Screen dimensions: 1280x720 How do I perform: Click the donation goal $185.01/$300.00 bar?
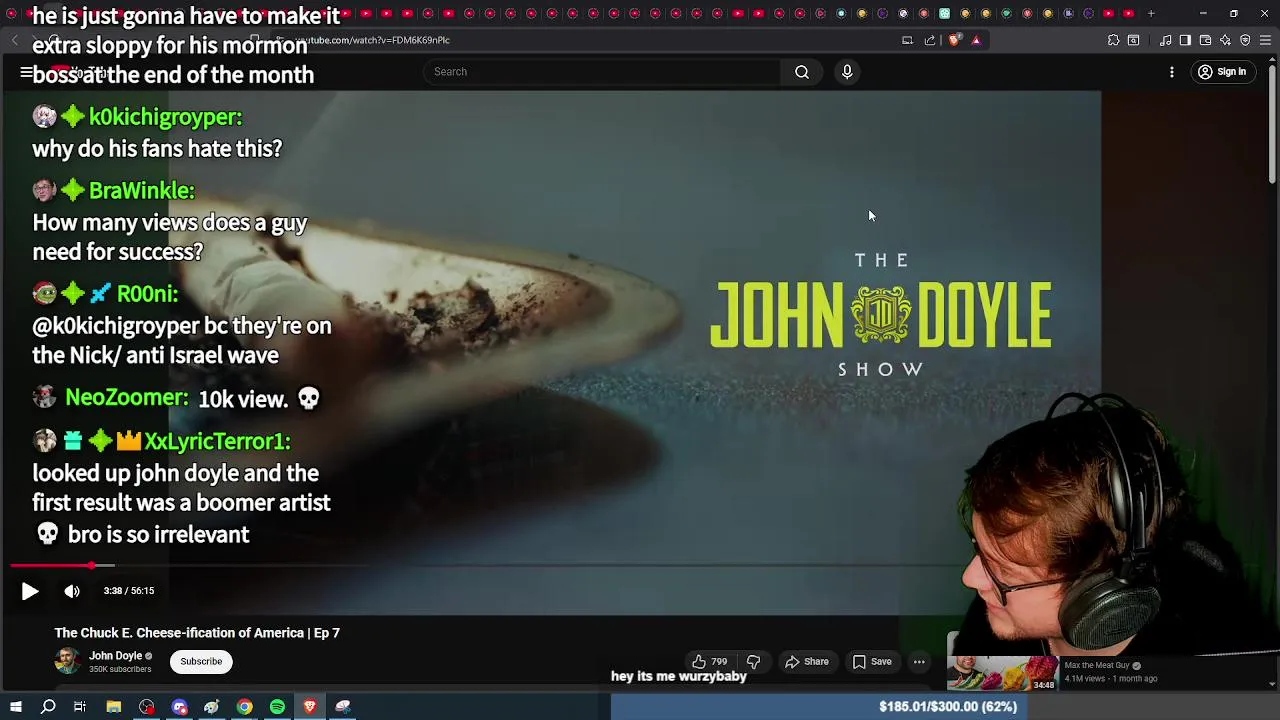tap(945, 706)
